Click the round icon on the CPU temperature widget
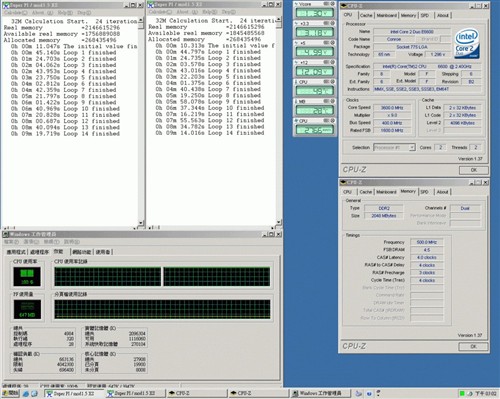This screenshot has width=500, height=399. click(x=332, y=82)
